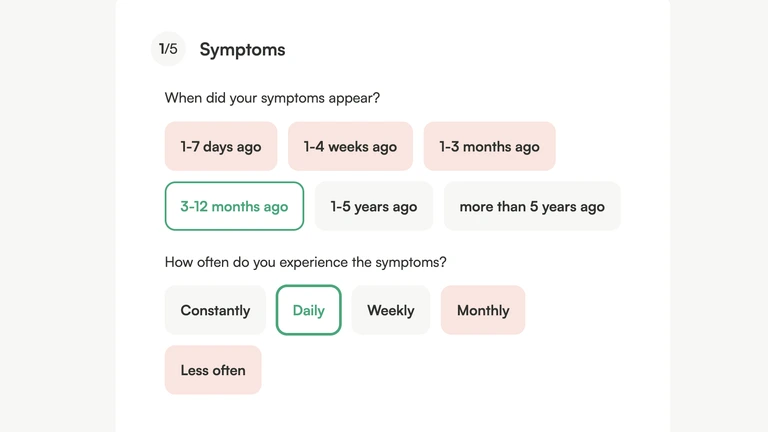This screenshot has width=768, height=432.
Task: Click the selected "3-12 months ago" option
Action: tap(234, 206)
